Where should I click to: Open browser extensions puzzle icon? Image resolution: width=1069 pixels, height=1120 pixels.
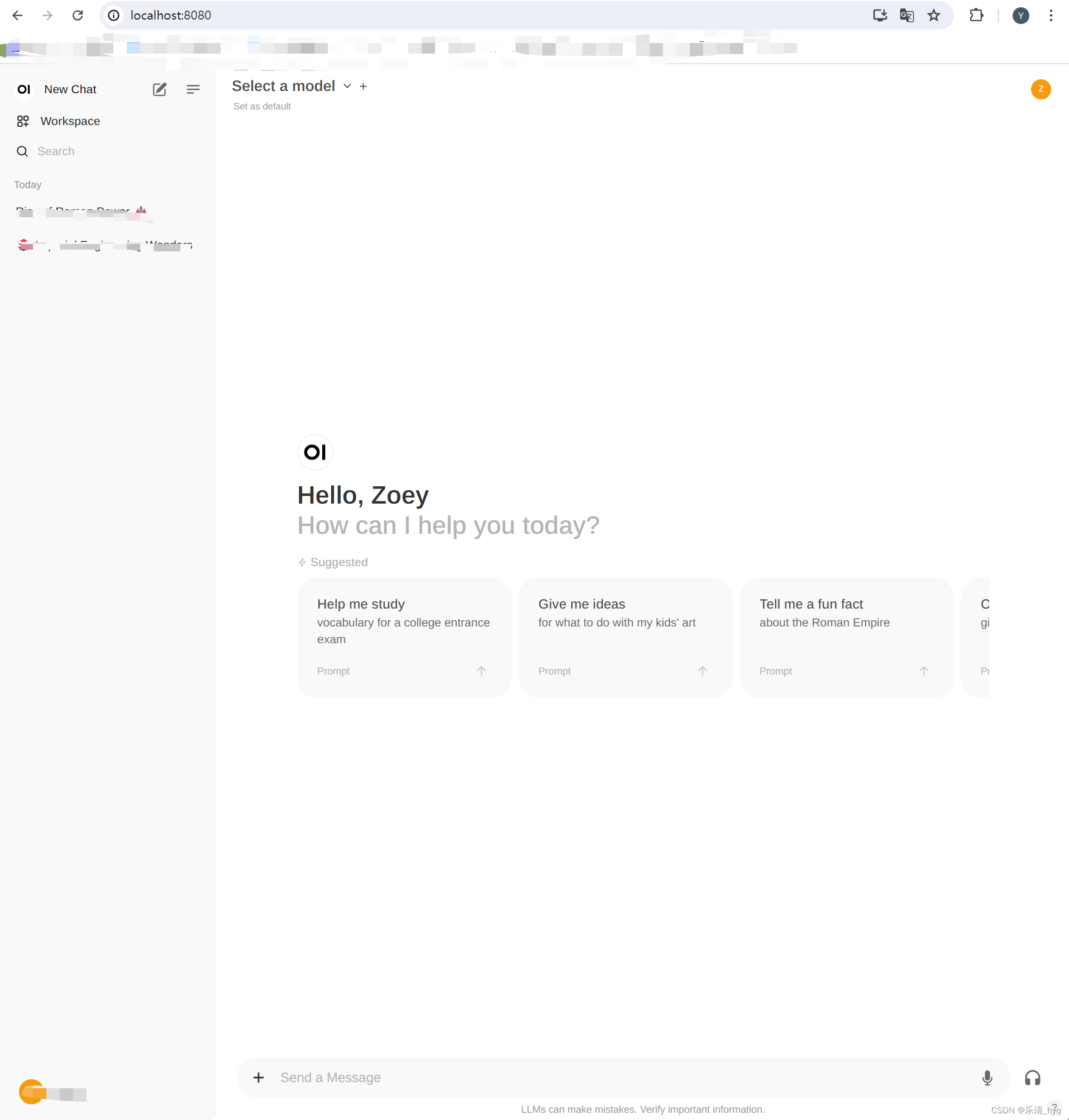tap(976, 16)
